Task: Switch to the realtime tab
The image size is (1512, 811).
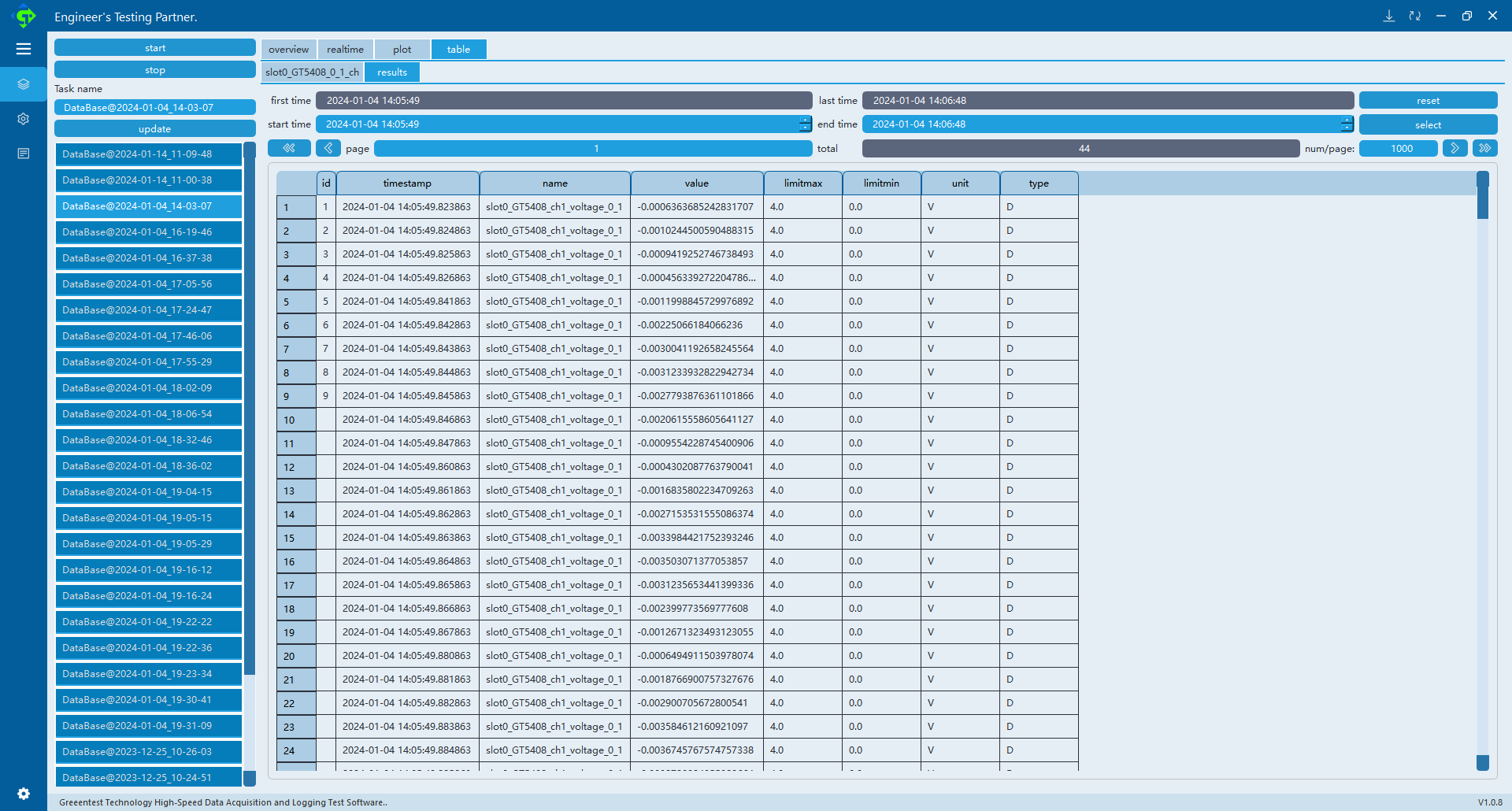Action: (345, 50)
